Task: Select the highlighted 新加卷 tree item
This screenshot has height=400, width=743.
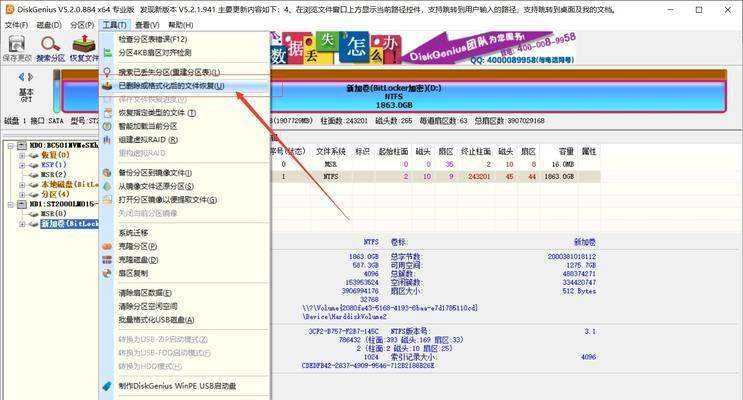Action: 69,224
